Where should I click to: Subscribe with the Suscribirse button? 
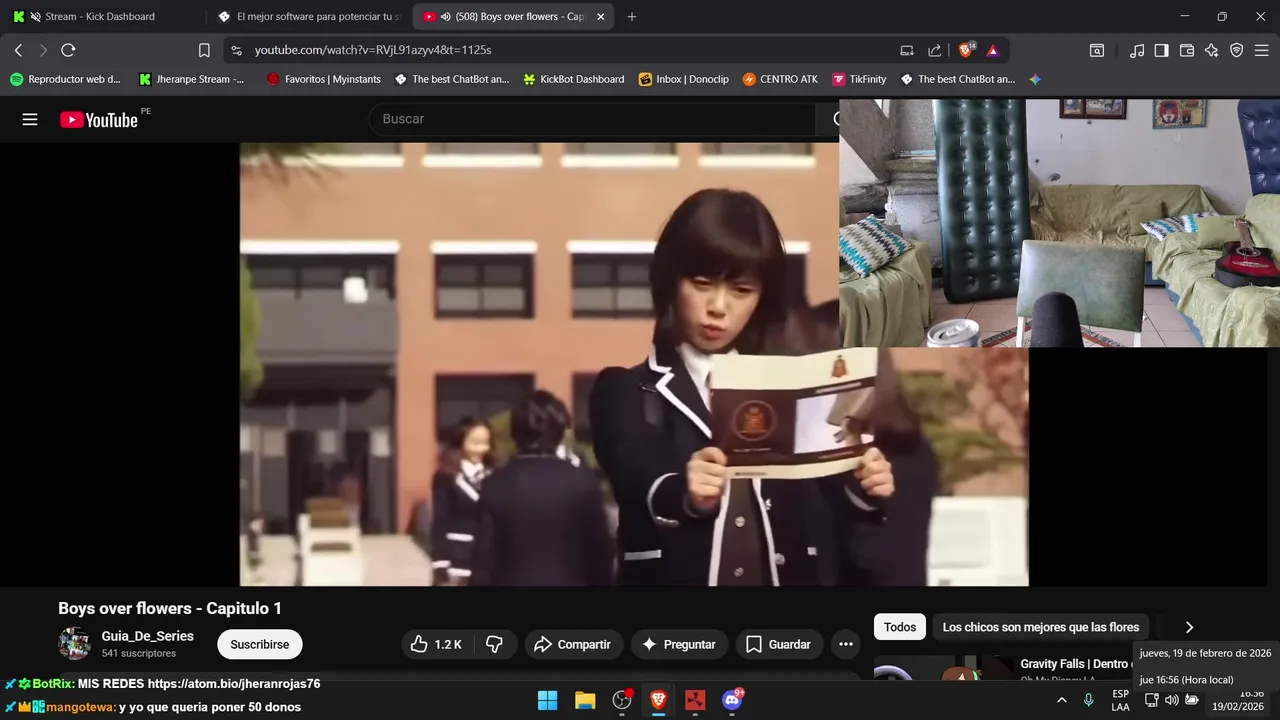pyautogui.click(x=260, y=645)
